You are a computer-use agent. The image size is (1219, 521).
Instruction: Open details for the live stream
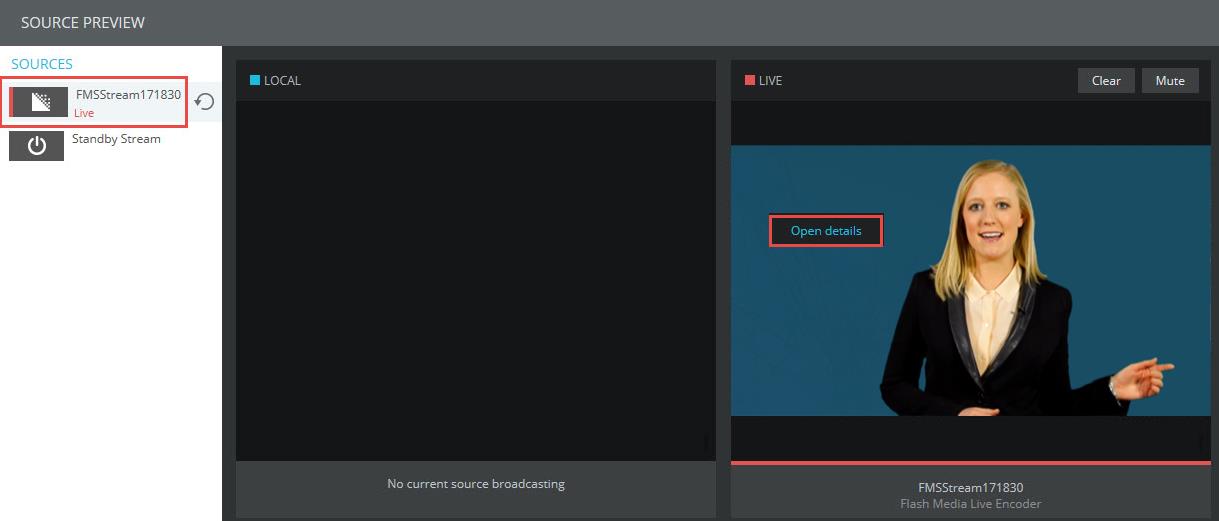pos(825,231)
